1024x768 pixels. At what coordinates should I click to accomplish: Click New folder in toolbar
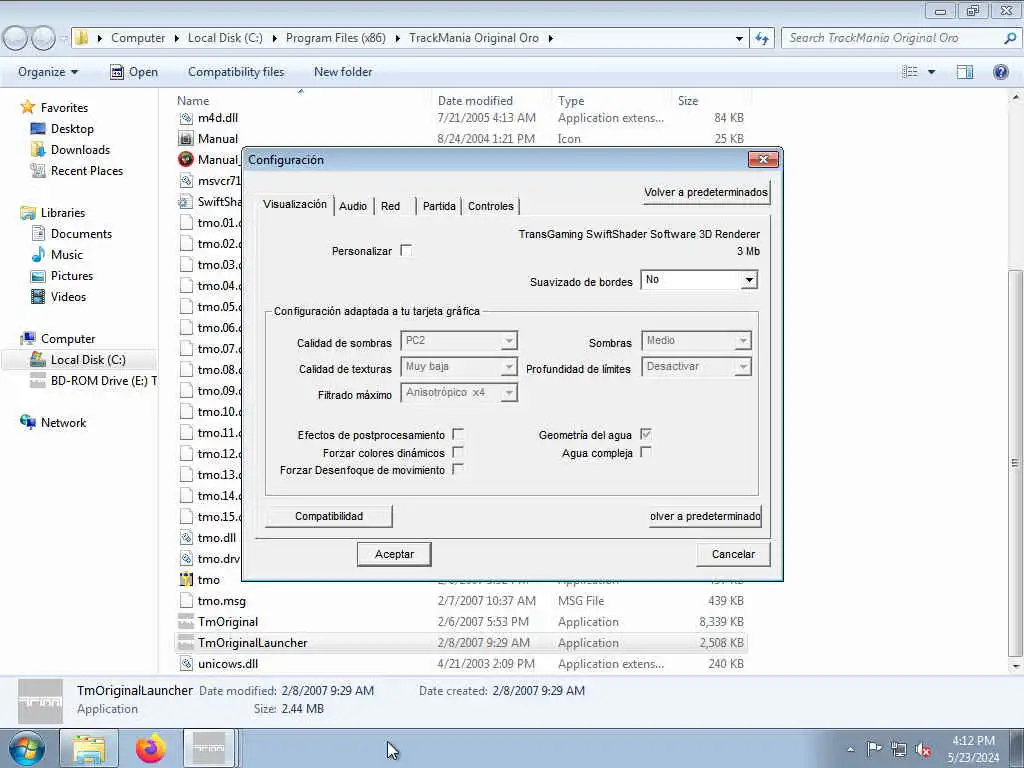pos(343,72)
